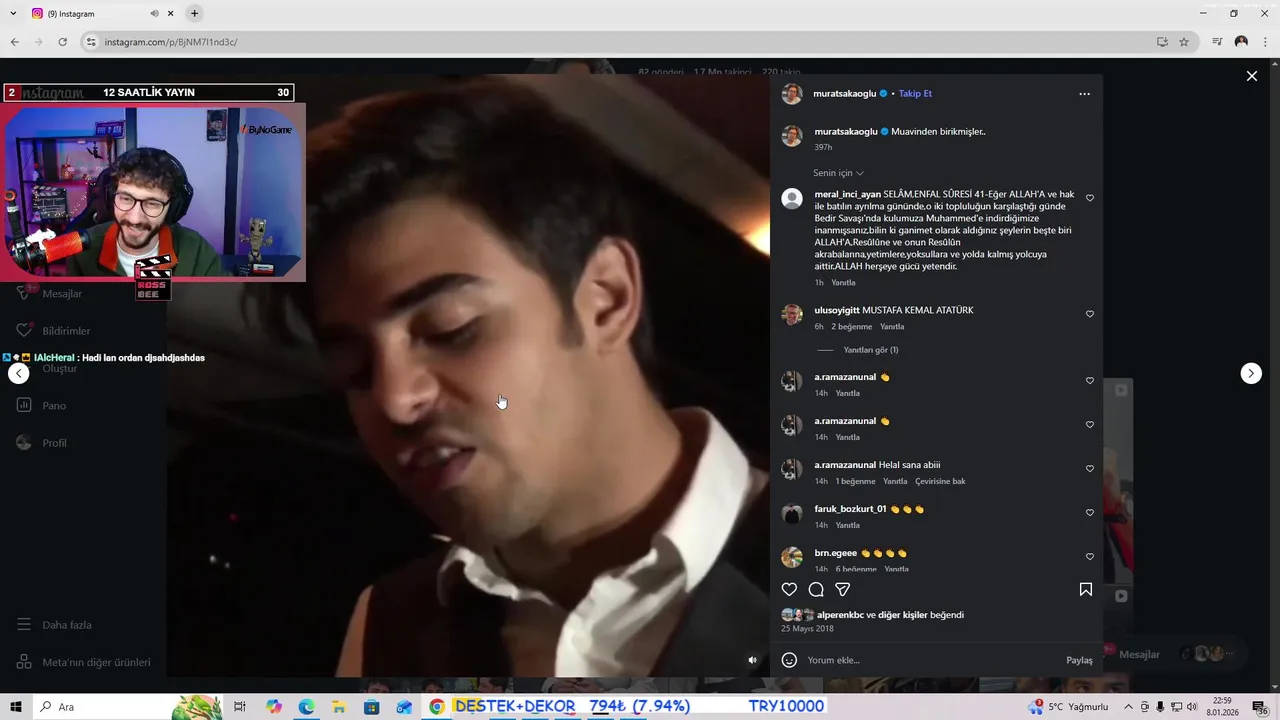Go to the next post arrow
Viewport: 1280px width, 720px height.
[x=1251, y=373]
